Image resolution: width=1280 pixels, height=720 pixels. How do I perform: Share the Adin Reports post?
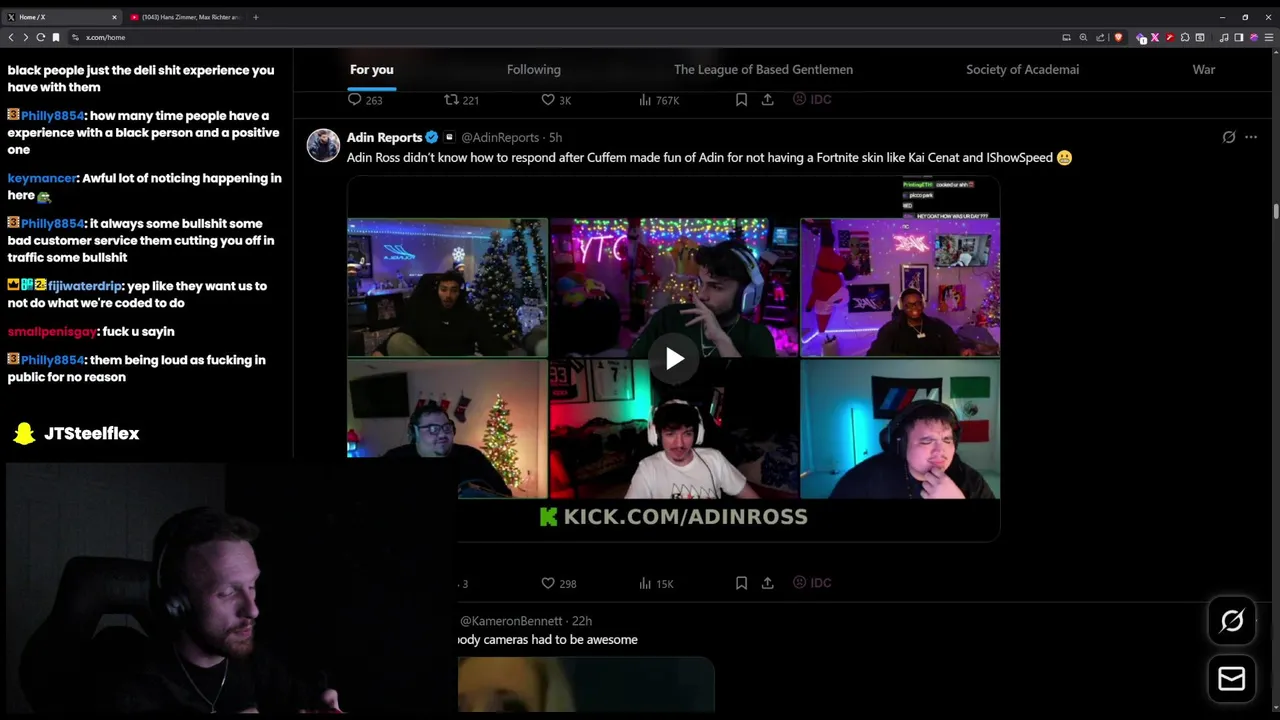(767, 583)
